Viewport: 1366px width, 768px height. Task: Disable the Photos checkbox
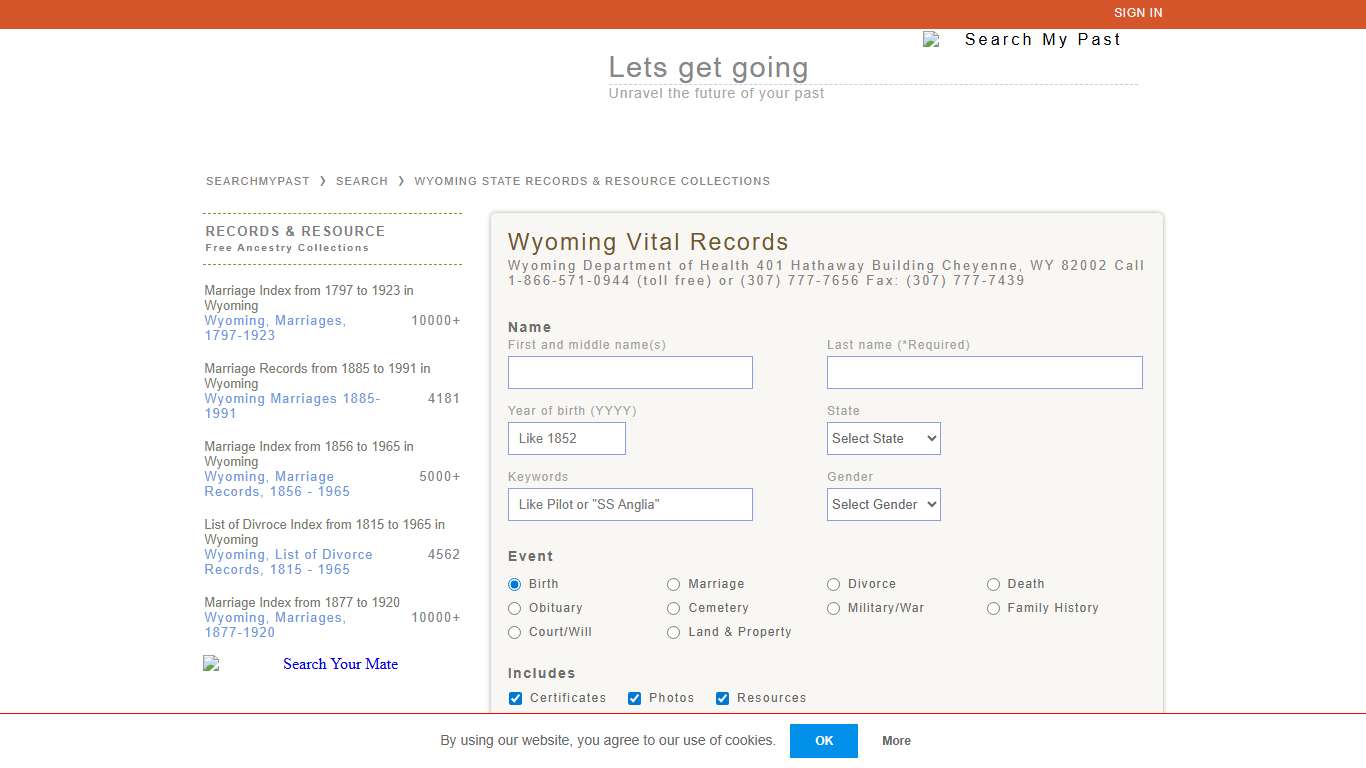tap(634, 698)
